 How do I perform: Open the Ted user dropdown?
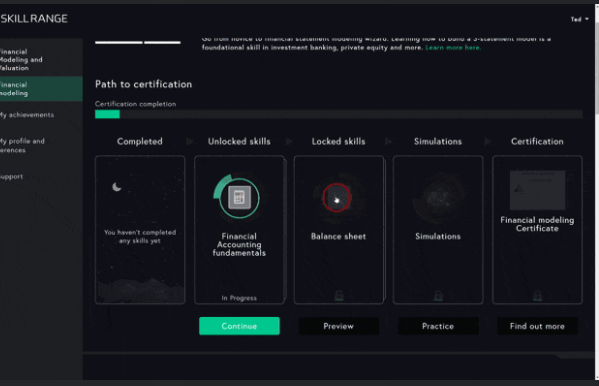click(x=580, y=19)
